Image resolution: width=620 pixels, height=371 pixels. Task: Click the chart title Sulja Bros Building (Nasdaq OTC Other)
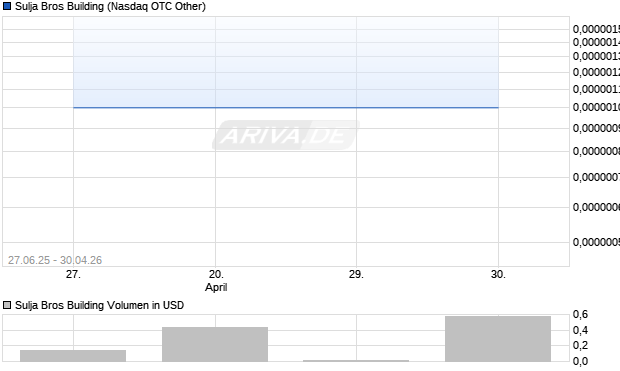pyautogui.click(x=110, y=6)
